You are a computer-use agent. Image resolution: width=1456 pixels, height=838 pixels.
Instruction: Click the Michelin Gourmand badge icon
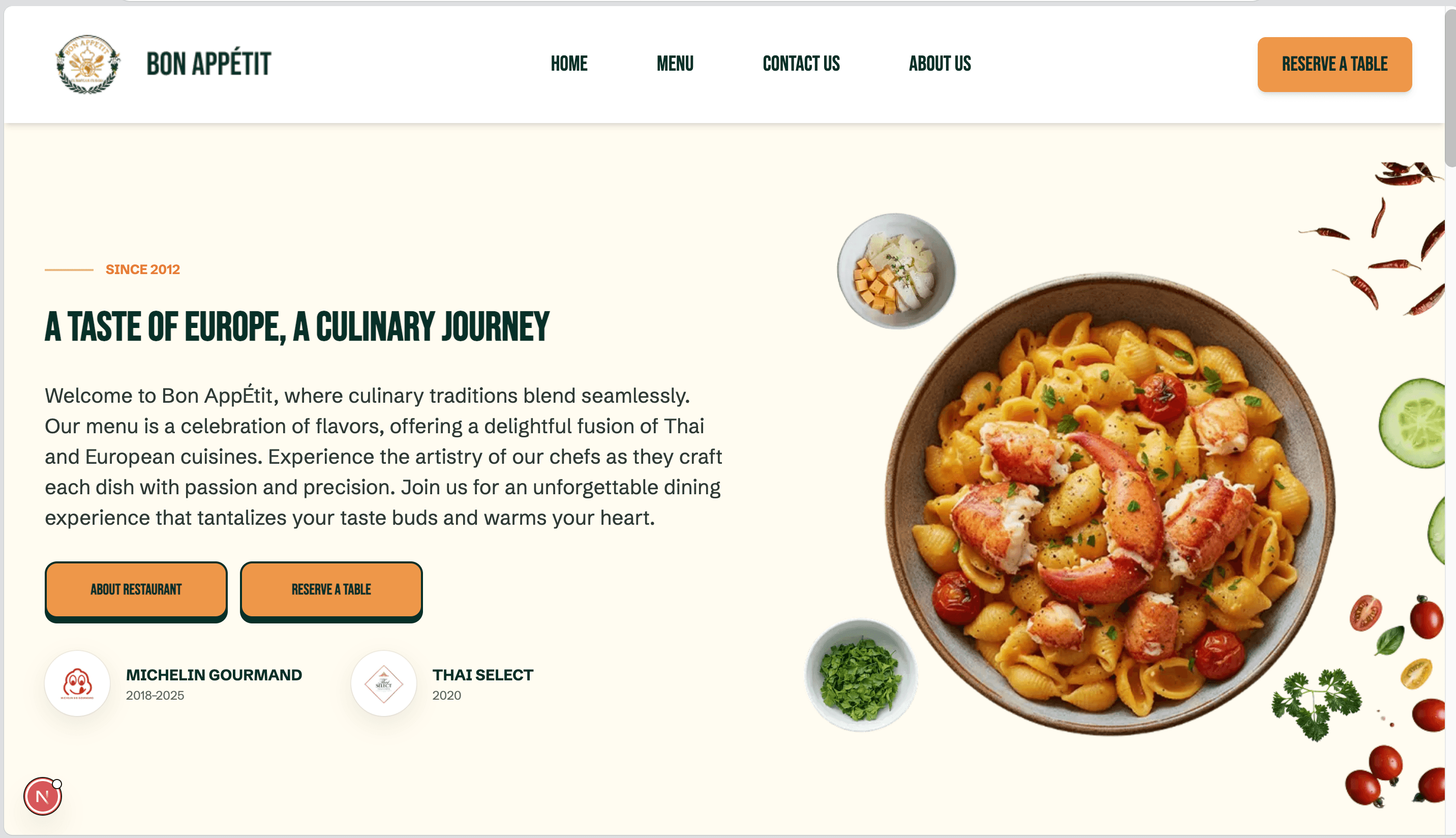click(77, 683)
